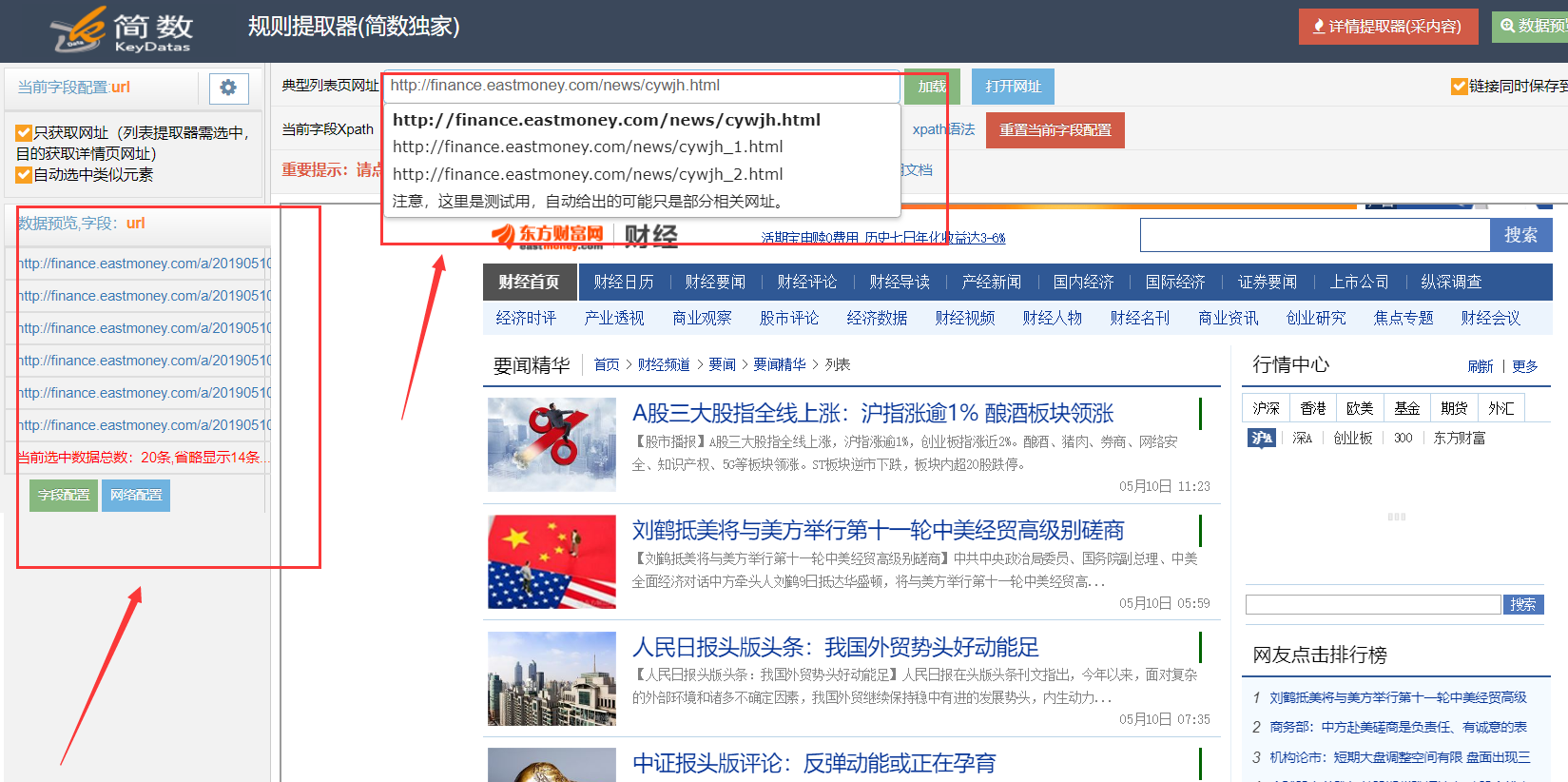Click the small 搜索 button in 行情中心

1523,604
